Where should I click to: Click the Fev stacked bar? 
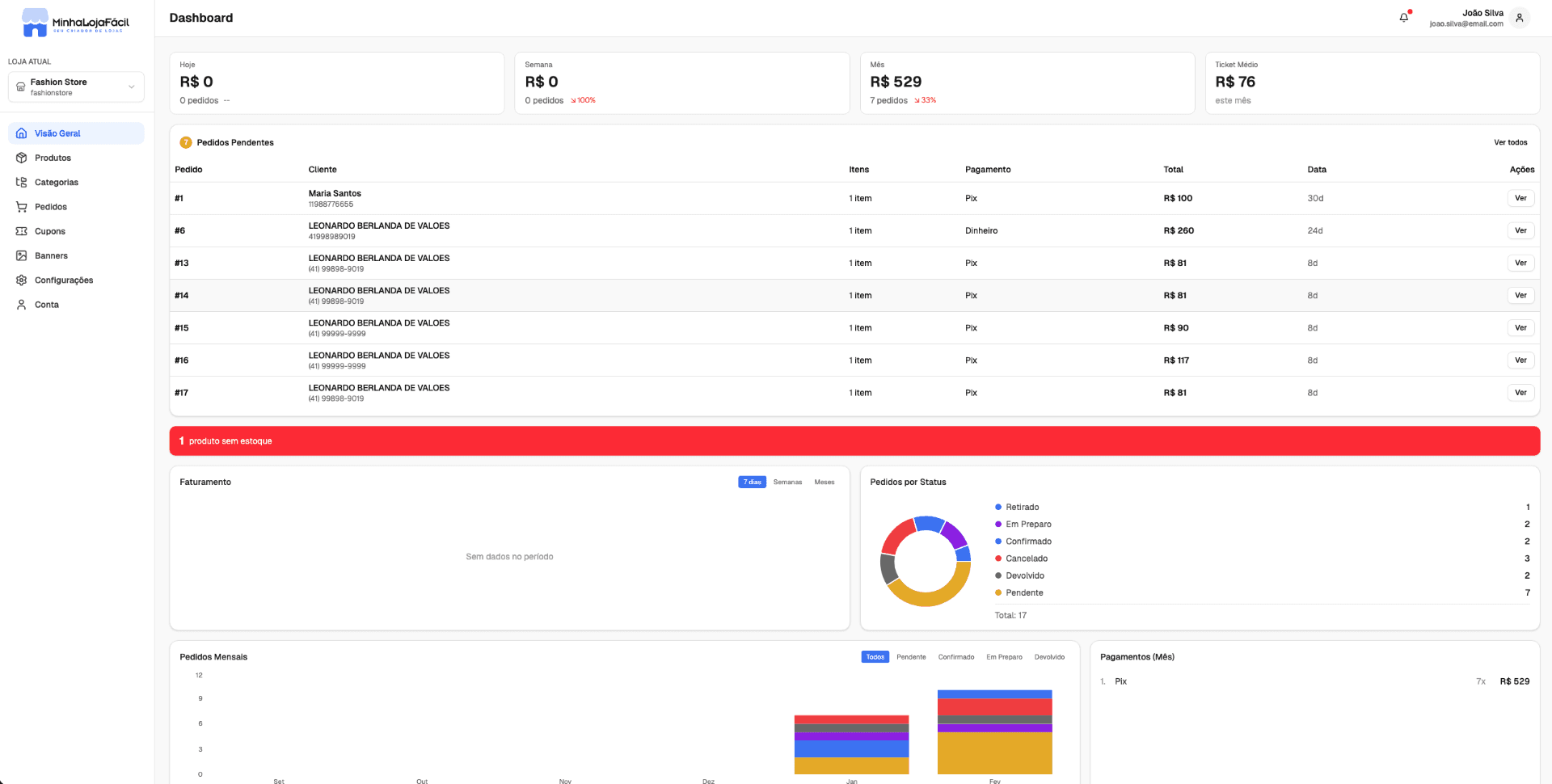click(x=994, y=732)
